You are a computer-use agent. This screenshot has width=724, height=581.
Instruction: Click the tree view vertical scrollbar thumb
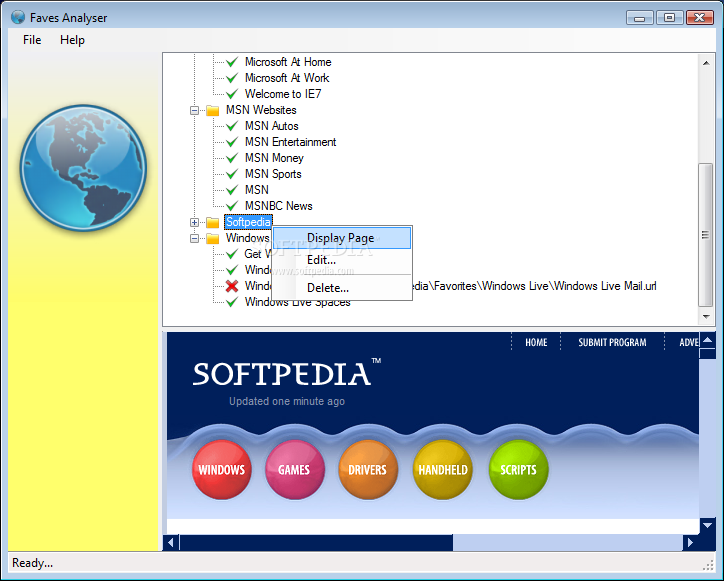tap(706, 235)
